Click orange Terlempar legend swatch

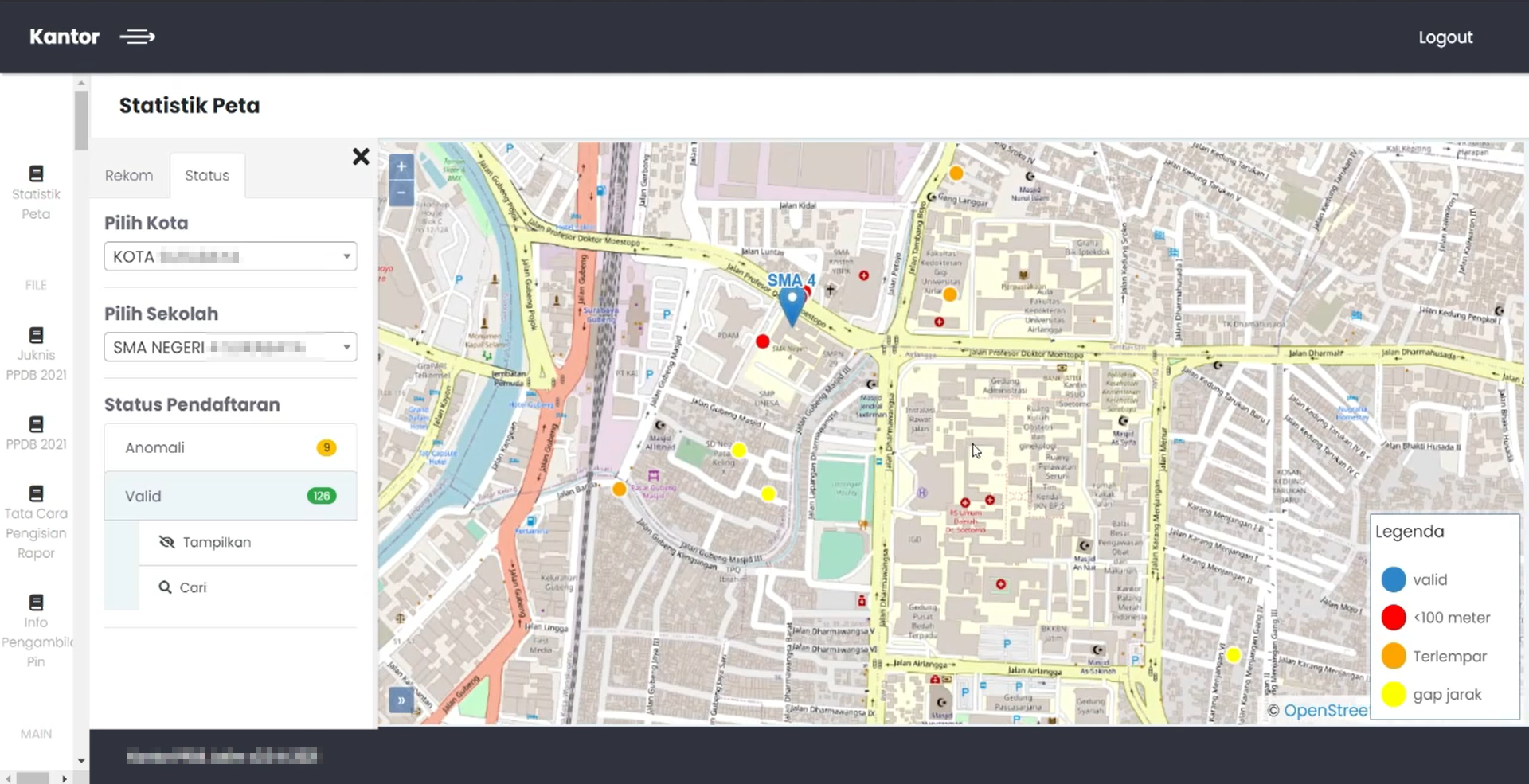coord(1394,656)
